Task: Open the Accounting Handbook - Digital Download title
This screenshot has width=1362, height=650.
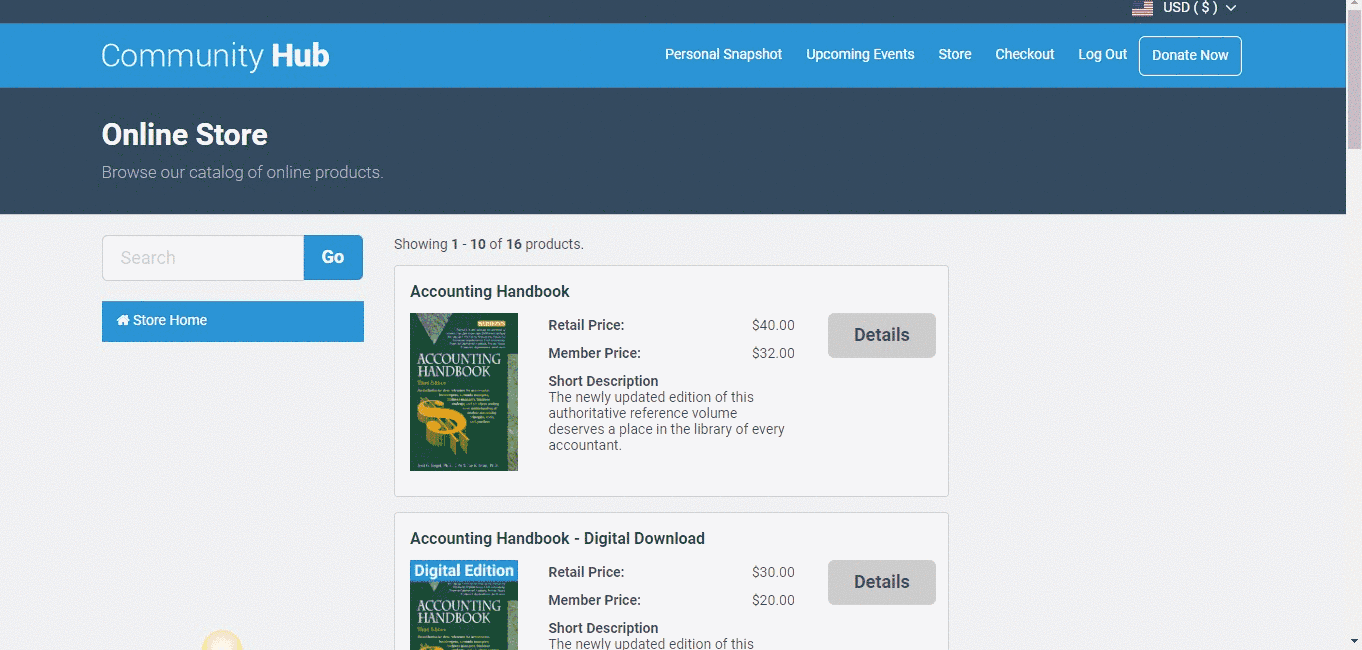Action: [557, 539]
